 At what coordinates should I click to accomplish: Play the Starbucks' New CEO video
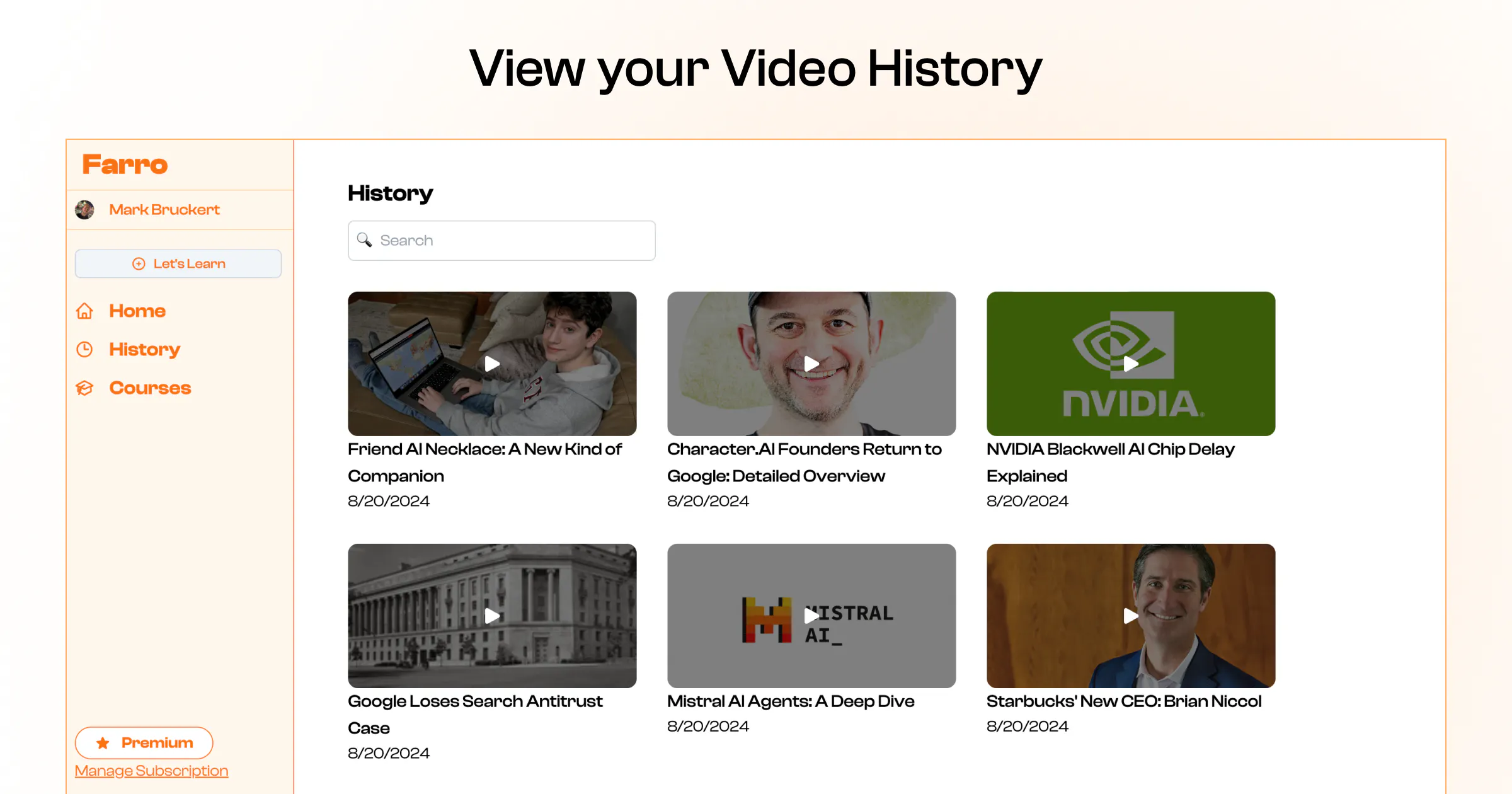(x=1131, y=616)
